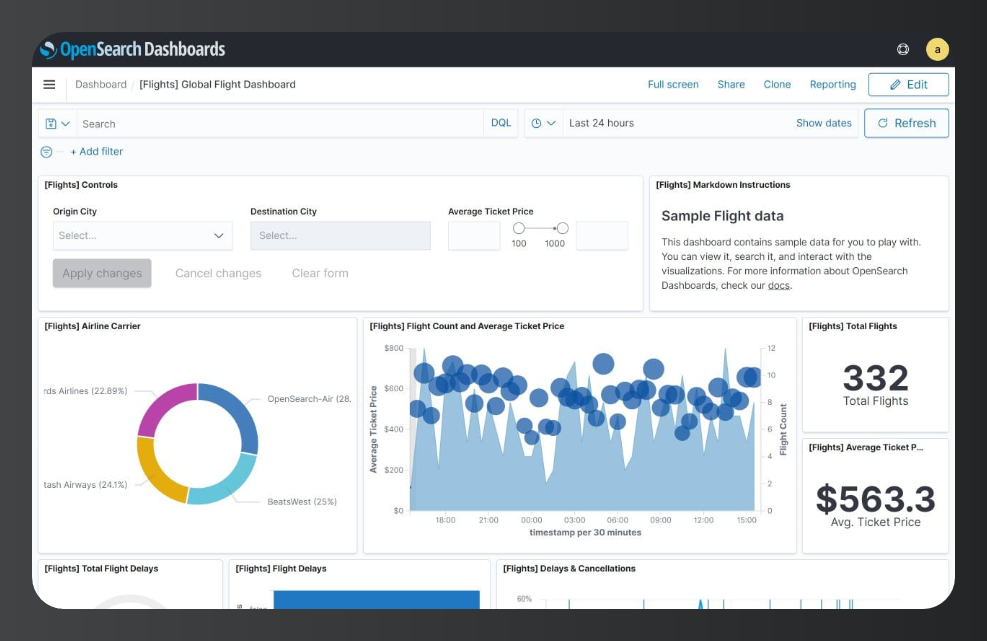
Task: Click Clear form
Action: [x=320, y=273]
